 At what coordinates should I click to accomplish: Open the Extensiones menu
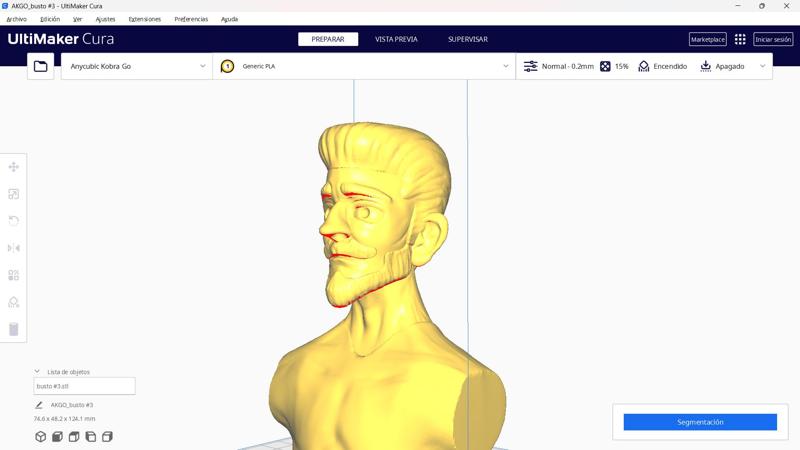pyautogui.click(x=145, y=19)
